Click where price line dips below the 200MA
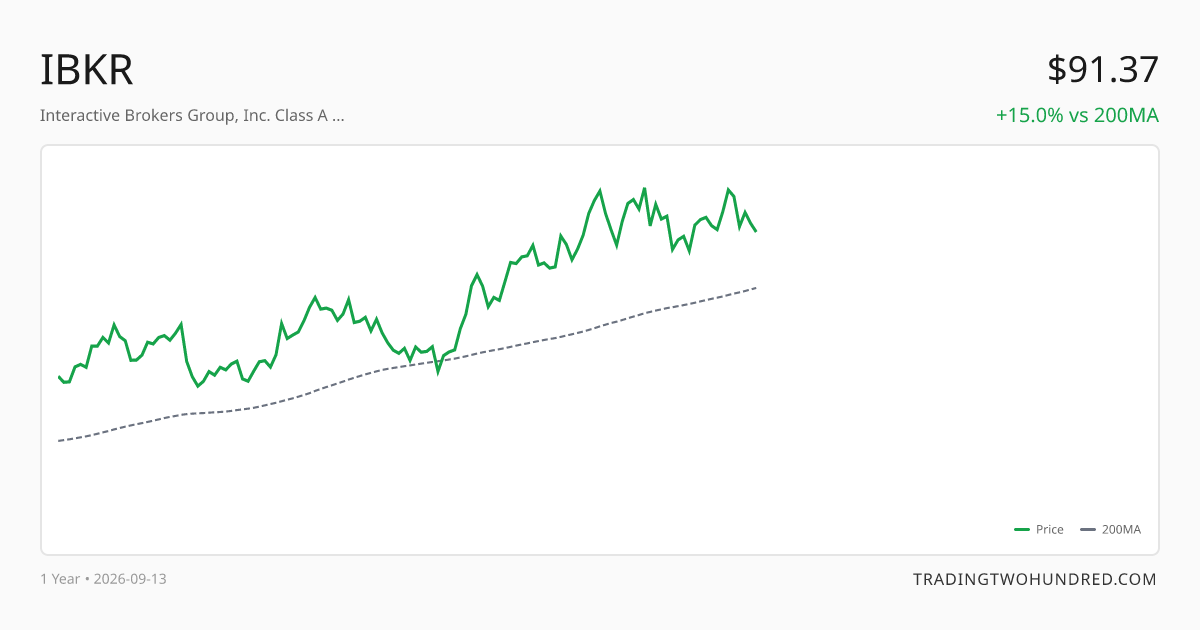 [x=438, y=370]
